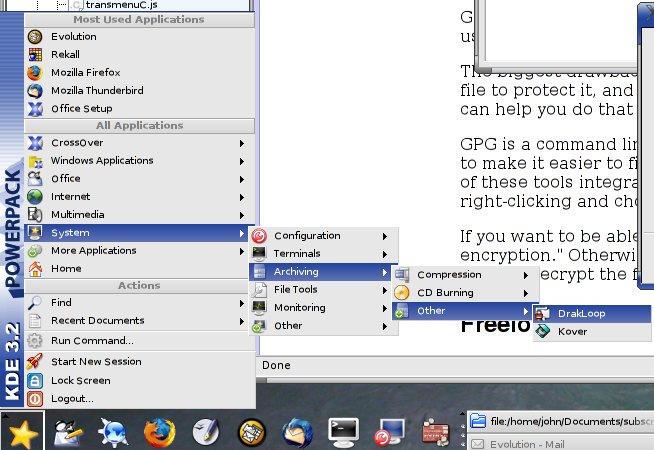The height and width of the screenshot is (450, 654).
Task: Expand the Recent Documents submenu arrow
Action: [242, 322]
